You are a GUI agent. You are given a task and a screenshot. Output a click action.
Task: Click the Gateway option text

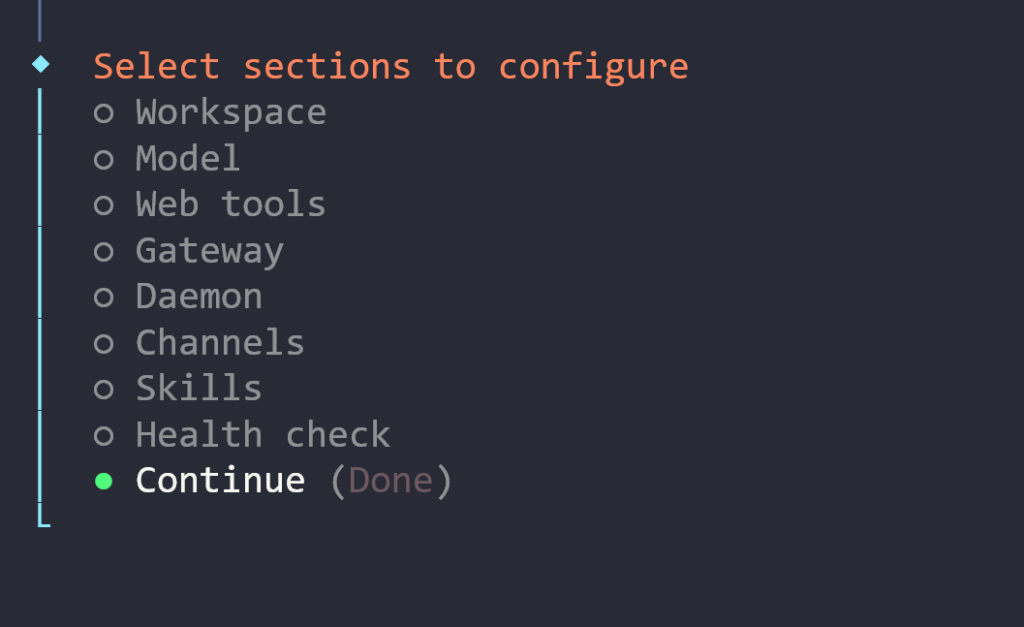click(210, 250)
